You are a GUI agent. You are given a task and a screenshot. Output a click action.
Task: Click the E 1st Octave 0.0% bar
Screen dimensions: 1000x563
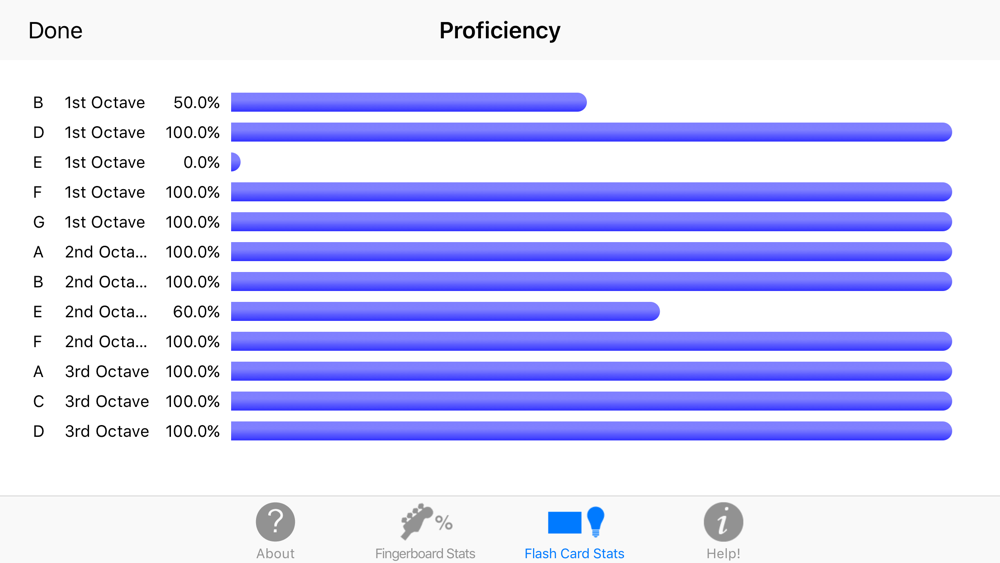coord(235,162)
